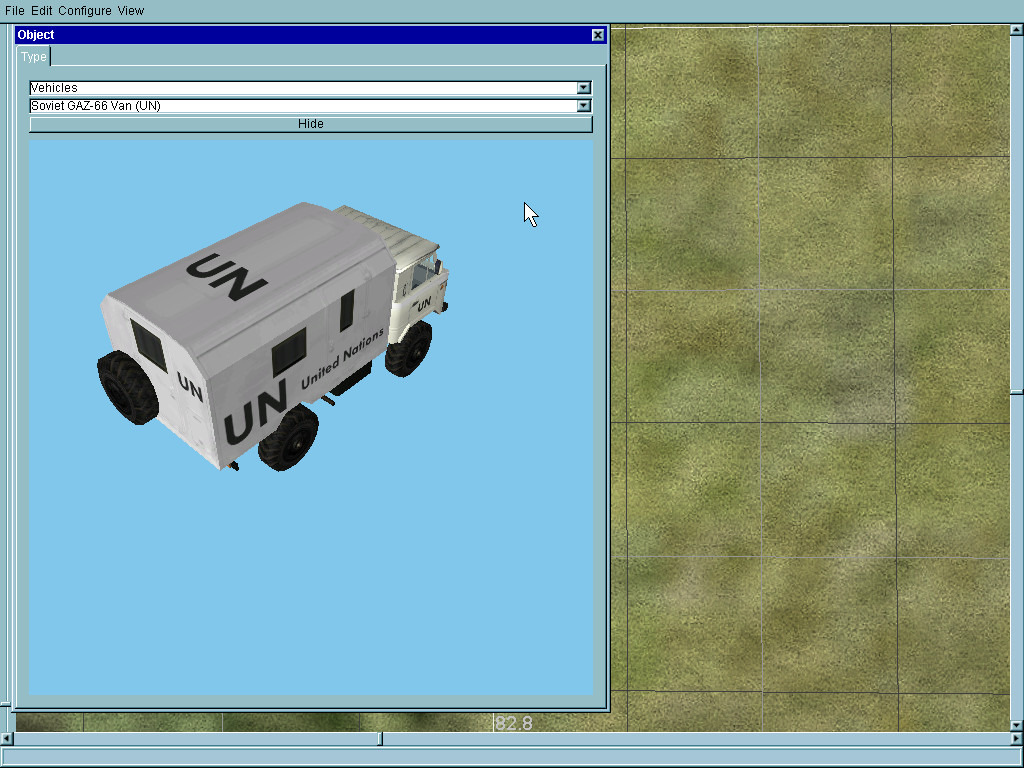Click the horizontal scrollbar right arrow
The height and width of the screenshot is (768, 1024).
[x=1017, y=739]
